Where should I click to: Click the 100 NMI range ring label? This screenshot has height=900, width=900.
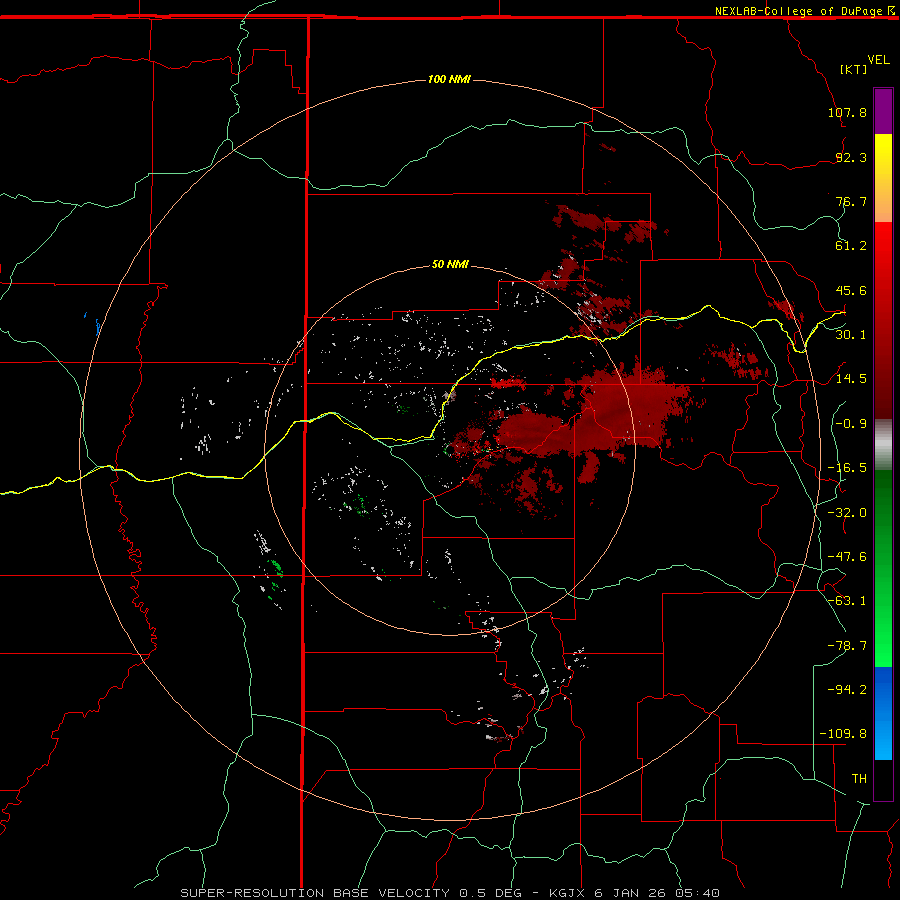[x=449, y=79]
